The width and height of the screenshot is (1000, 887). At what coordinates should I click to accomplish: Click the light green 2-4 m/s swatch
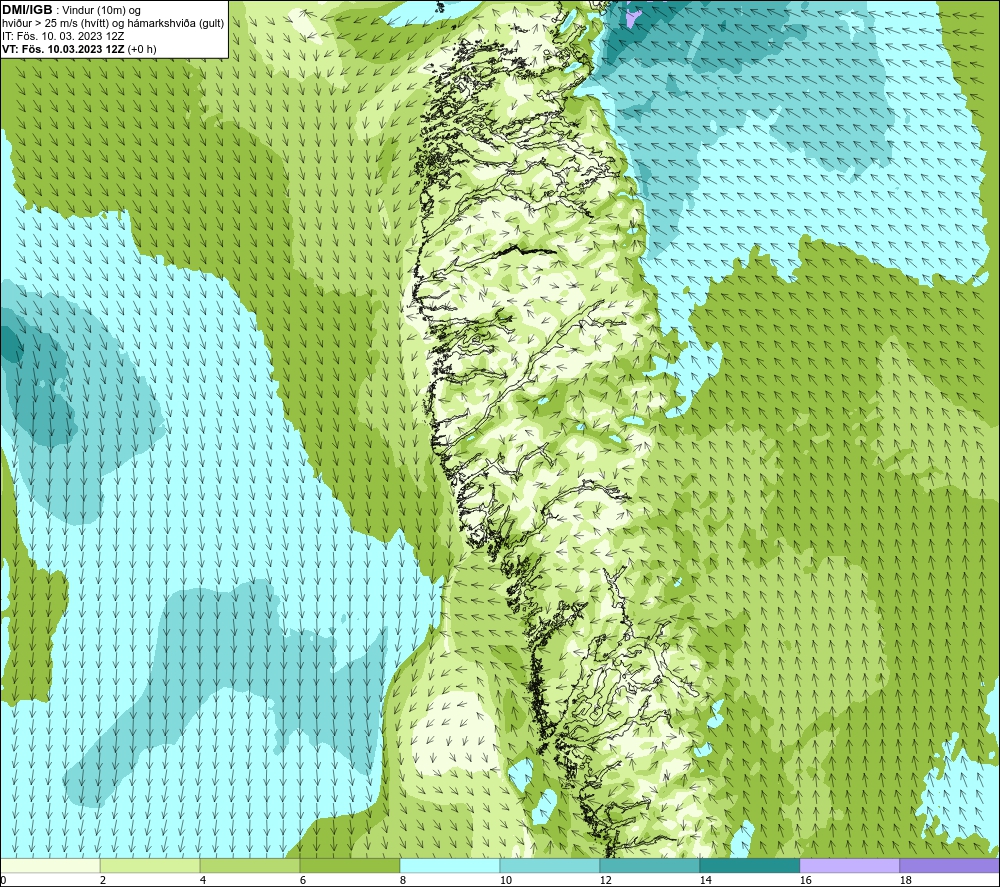tap(150, 865)
